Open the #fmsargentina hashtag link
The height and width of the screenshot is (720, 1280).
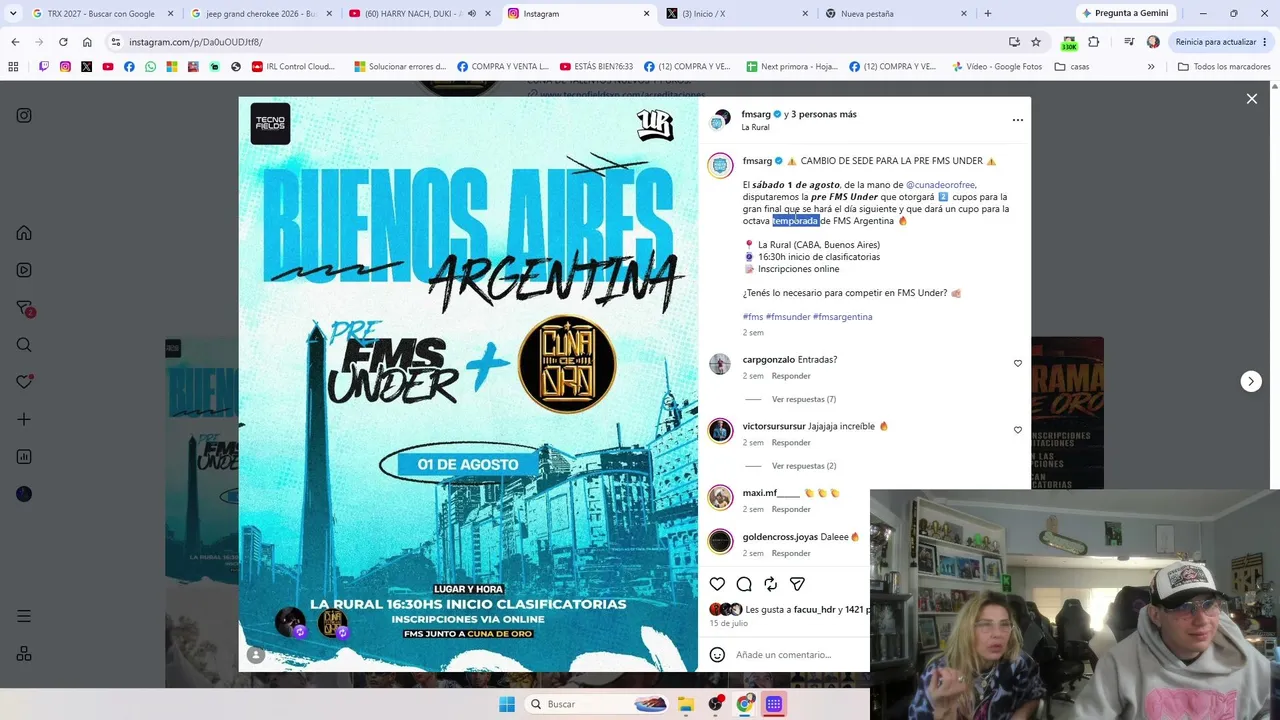pyautogui.click(x=842, y=317)
